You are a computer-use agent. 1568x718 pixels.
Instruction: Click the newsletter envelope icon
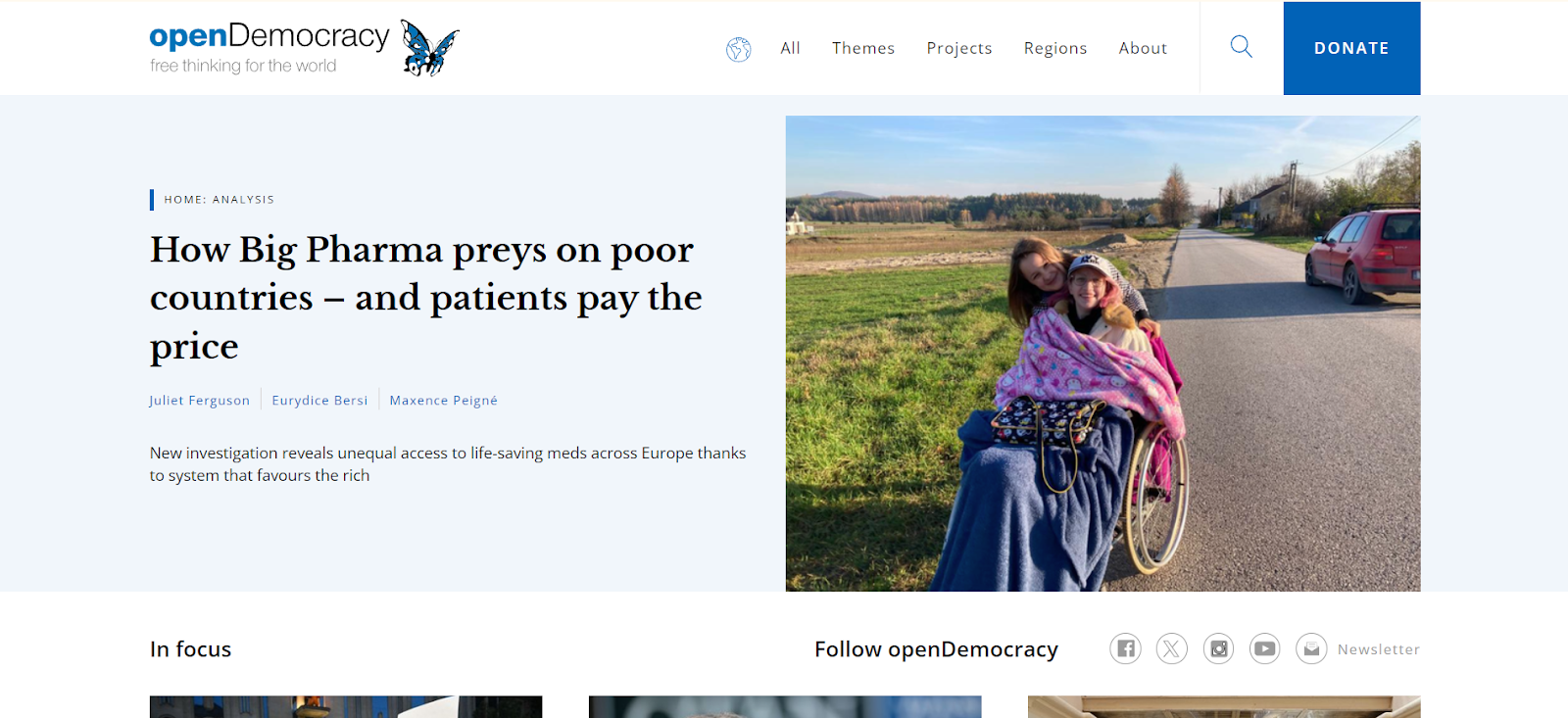(x=1311, y=648)
